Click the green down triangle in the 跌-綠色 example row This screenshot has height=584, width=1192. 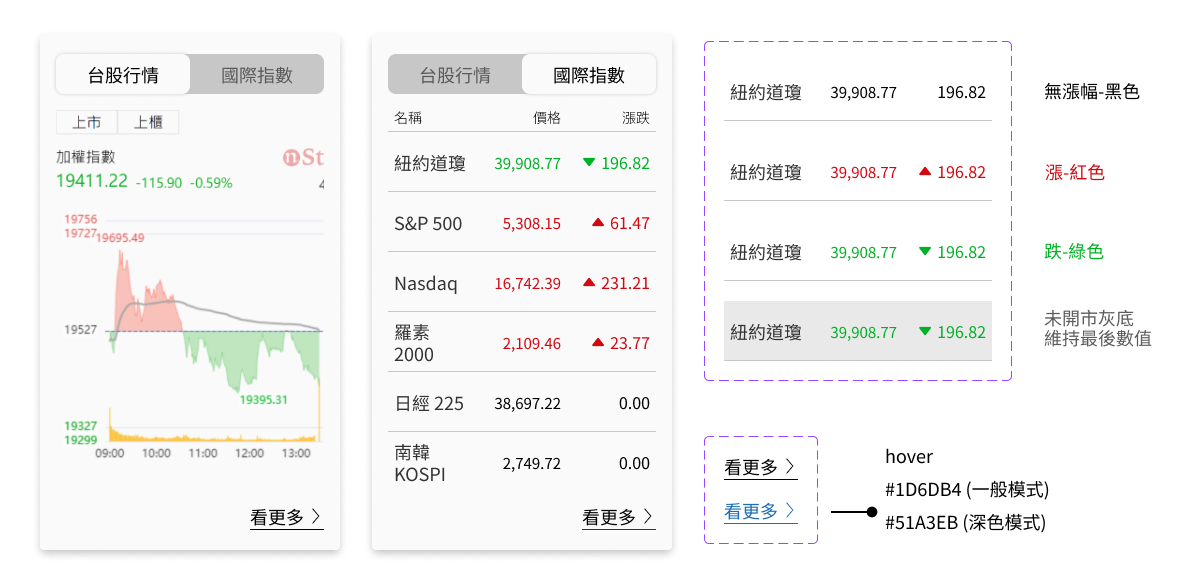click(924, 252)
